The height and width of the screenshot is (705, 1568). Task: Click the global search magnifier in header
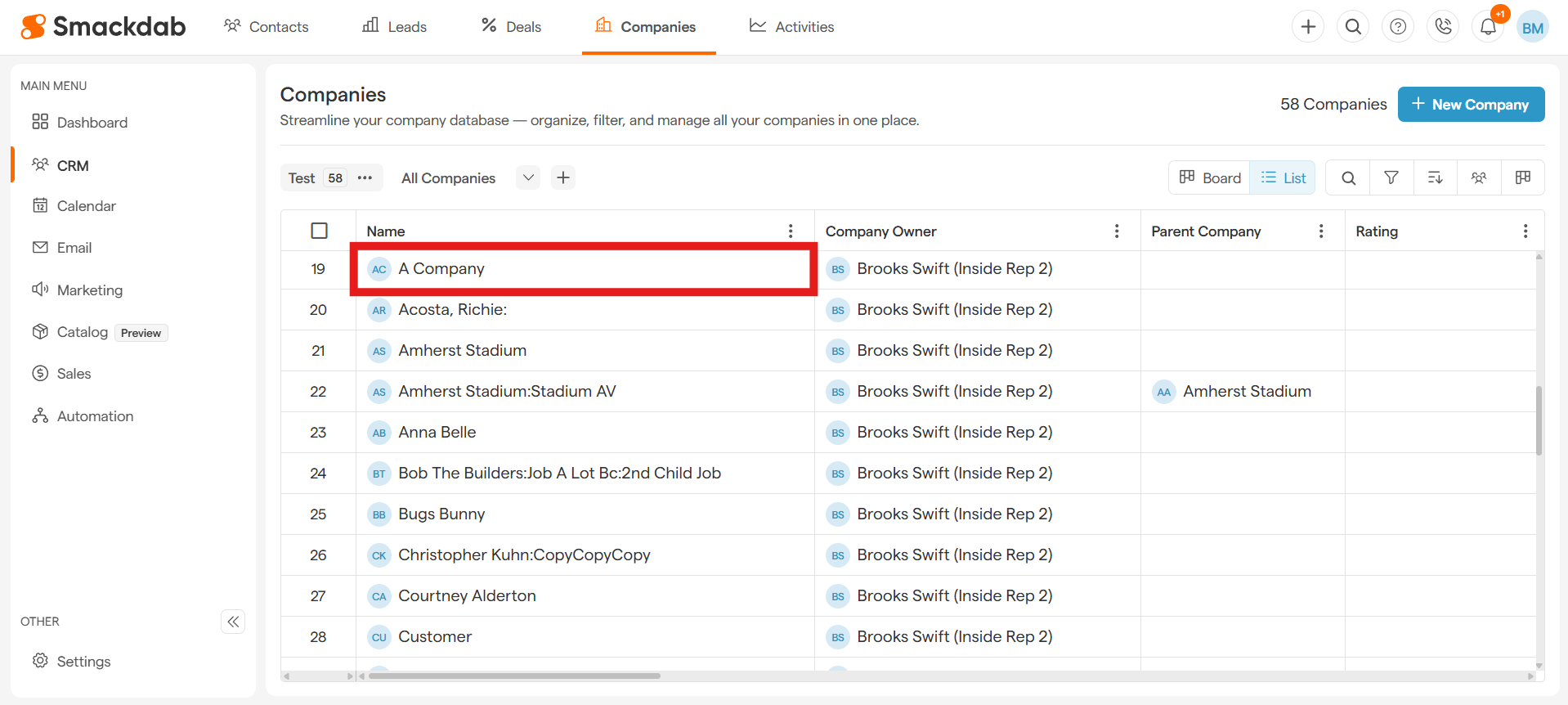click(1353, 27)
